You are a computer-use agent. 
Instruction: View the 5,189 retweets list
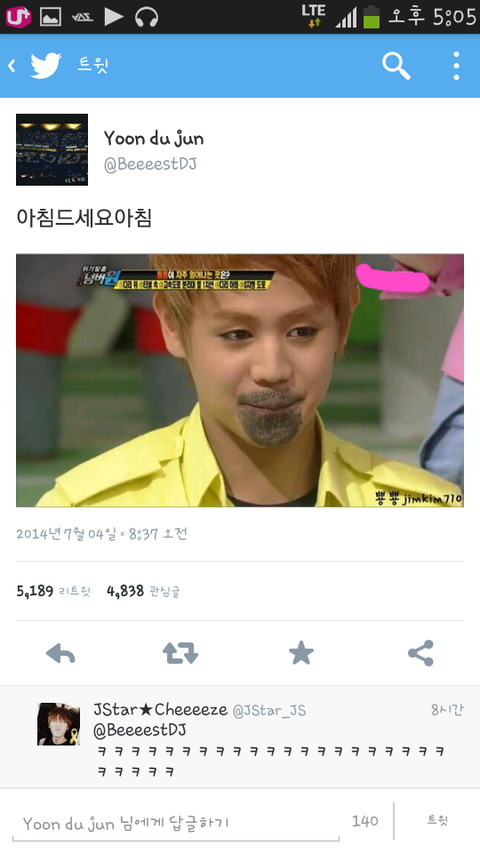click(53, 591)
